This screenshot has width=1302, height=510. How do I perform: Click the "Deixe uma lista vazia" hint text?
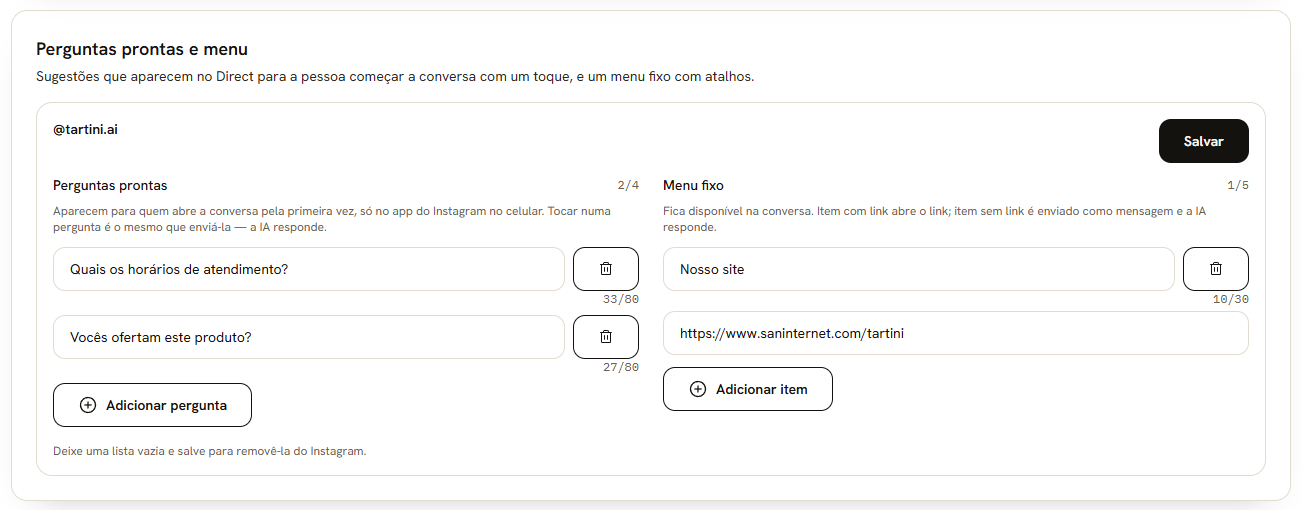pyautogui.click(x=210, y=451)
